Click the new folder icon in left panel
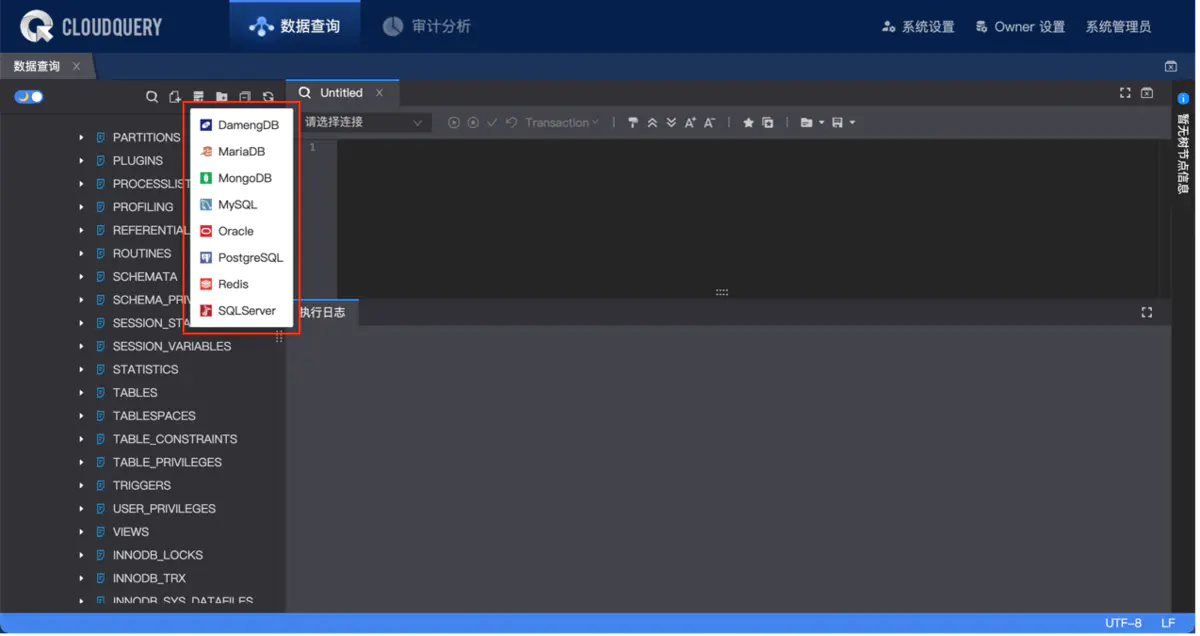 point(221,97)
